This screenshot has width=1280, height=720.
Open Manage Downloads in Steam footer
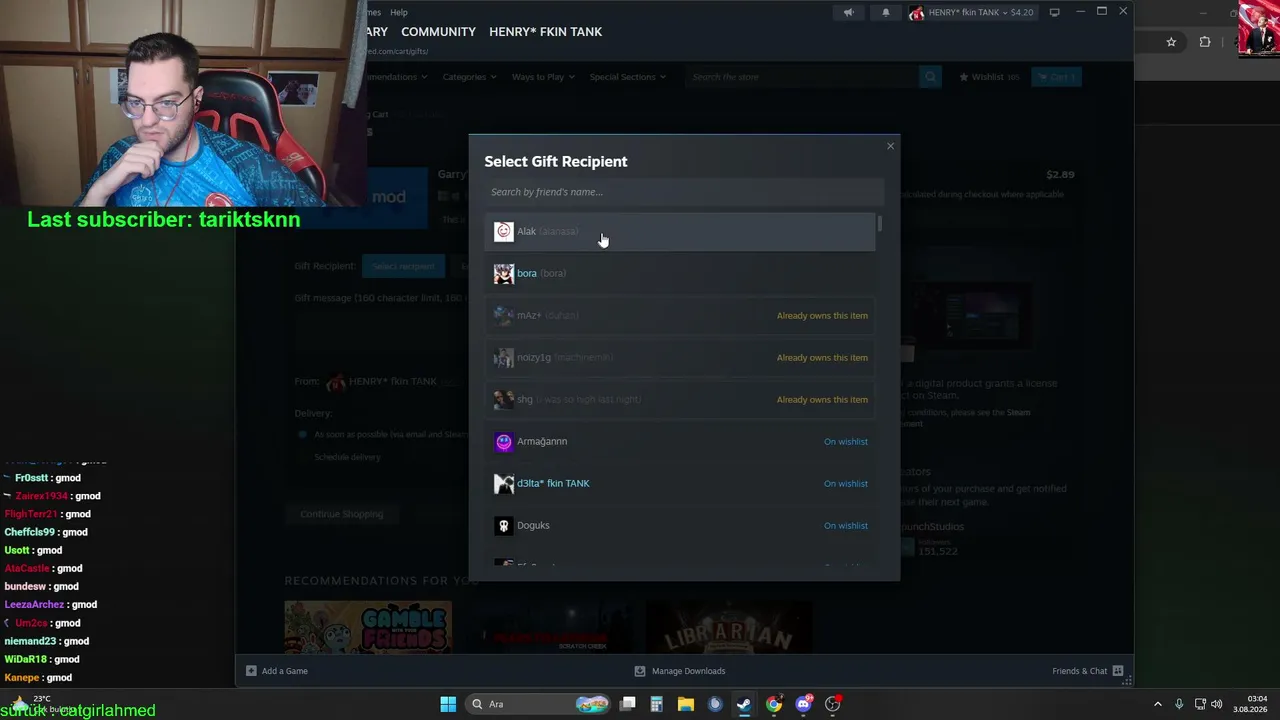680,671
